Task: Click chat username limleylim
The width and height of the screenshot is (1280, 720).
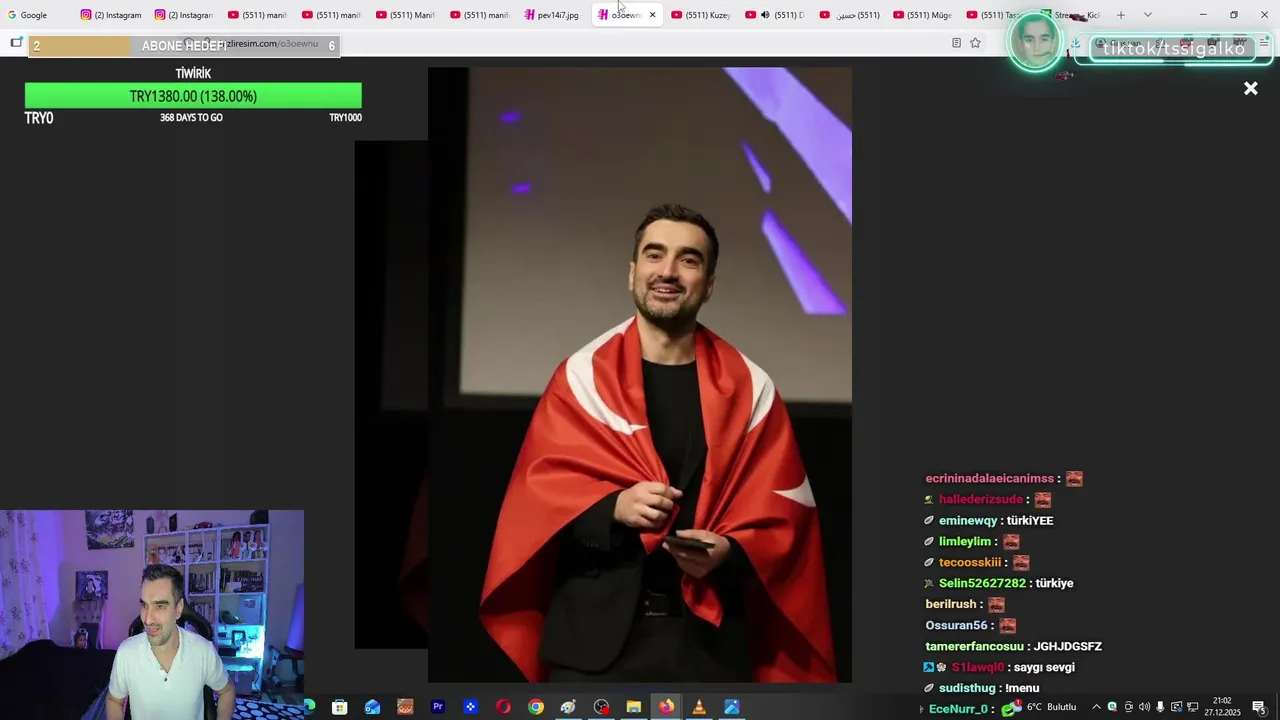Action: point(965,542)
